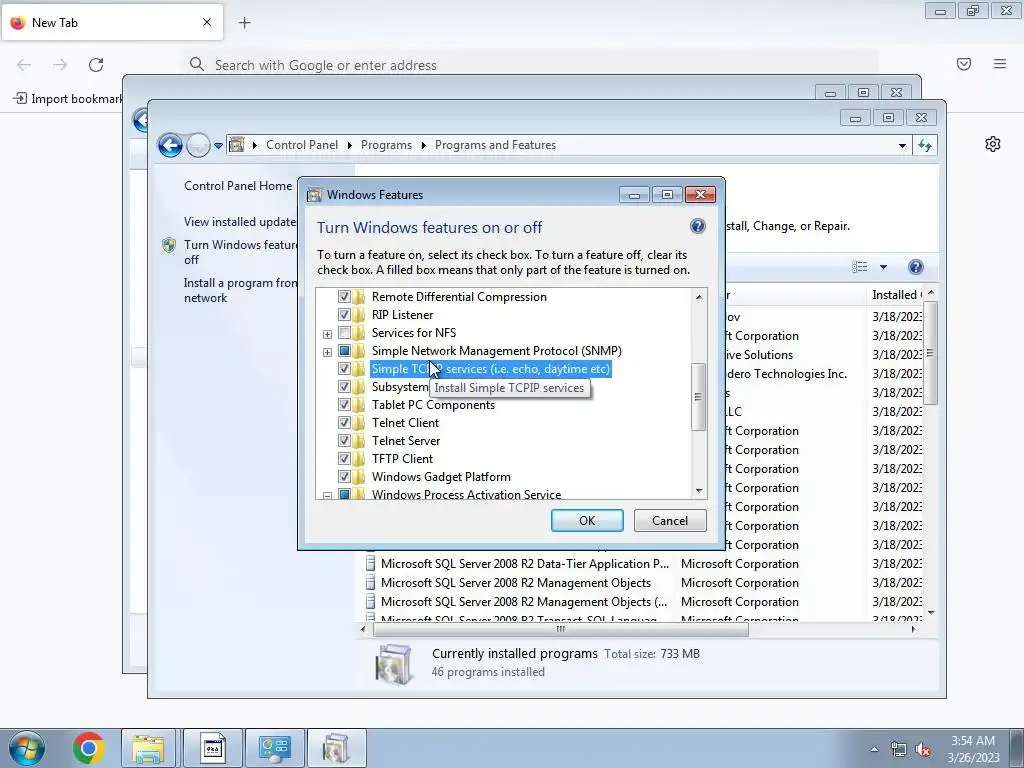Open New Tab page settings gear
Screen dimensions: 1024x768
tap(993, 144)
